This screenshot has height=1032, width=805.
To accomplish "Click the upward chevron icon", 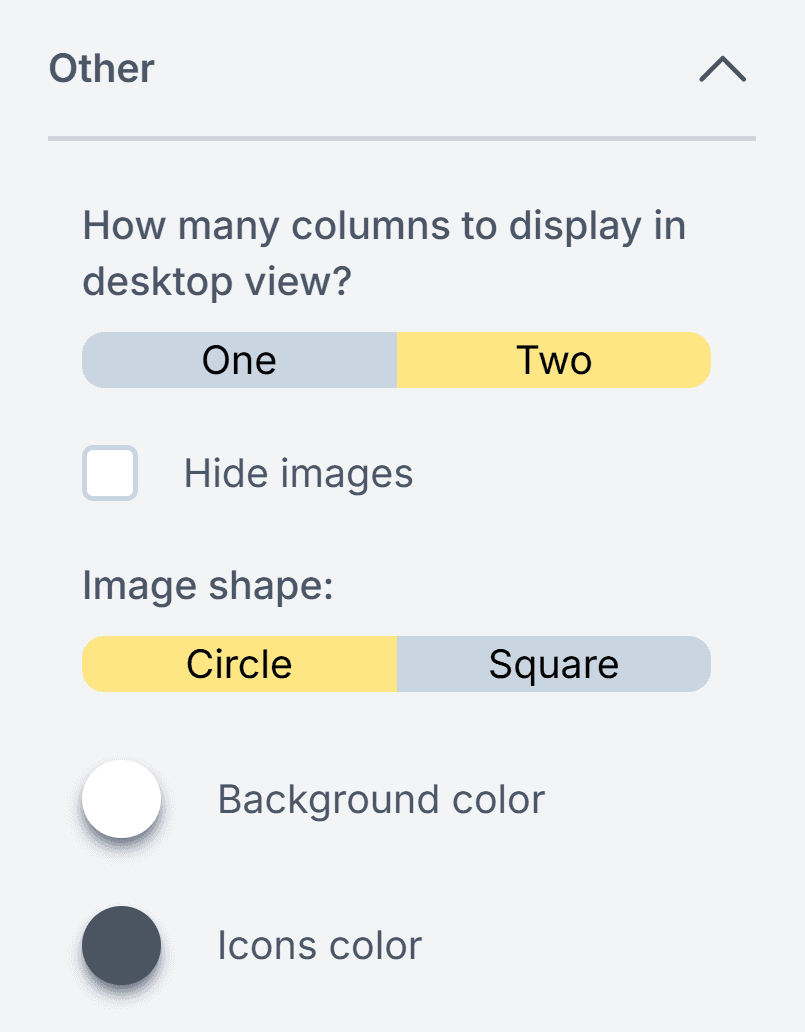I will click(x=722, y=69).
